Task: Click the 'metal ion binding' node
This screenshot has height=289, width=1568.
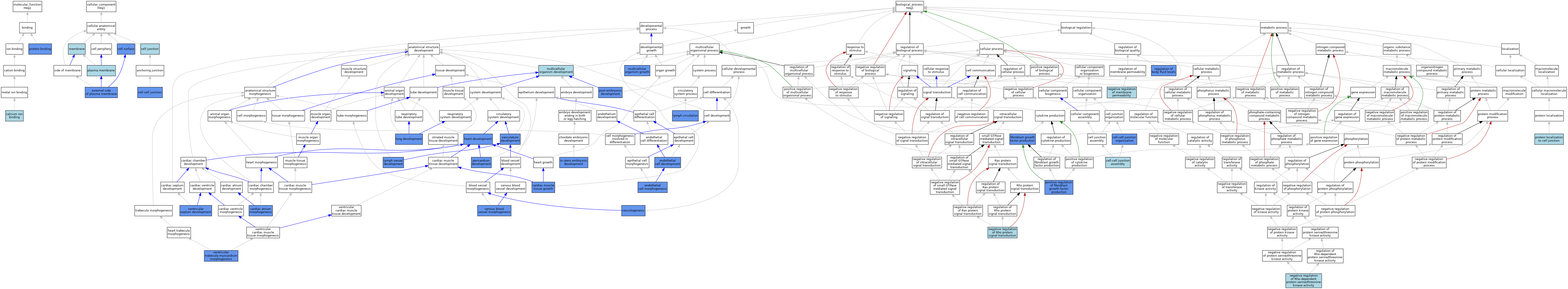Action: (15, 93)
